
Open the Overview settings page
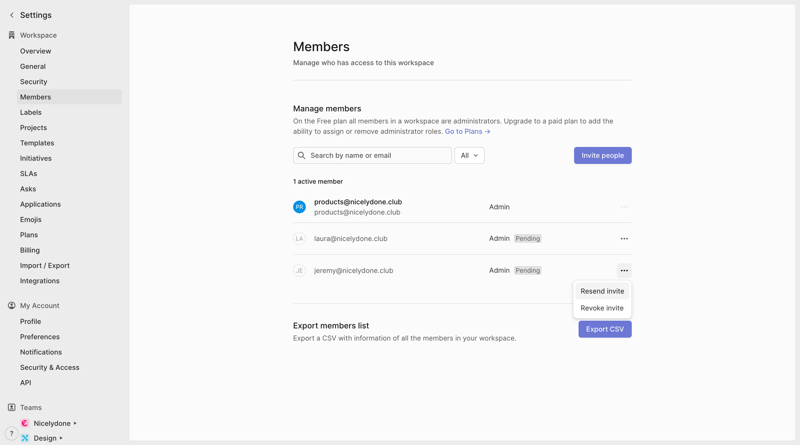click(x=69, y=51)
